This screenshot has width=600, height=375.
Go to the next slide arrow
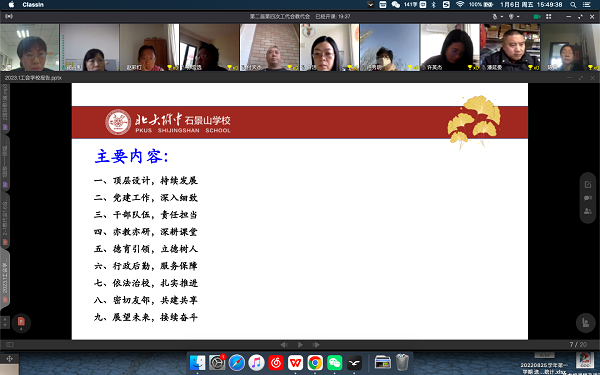pos(316,345)
